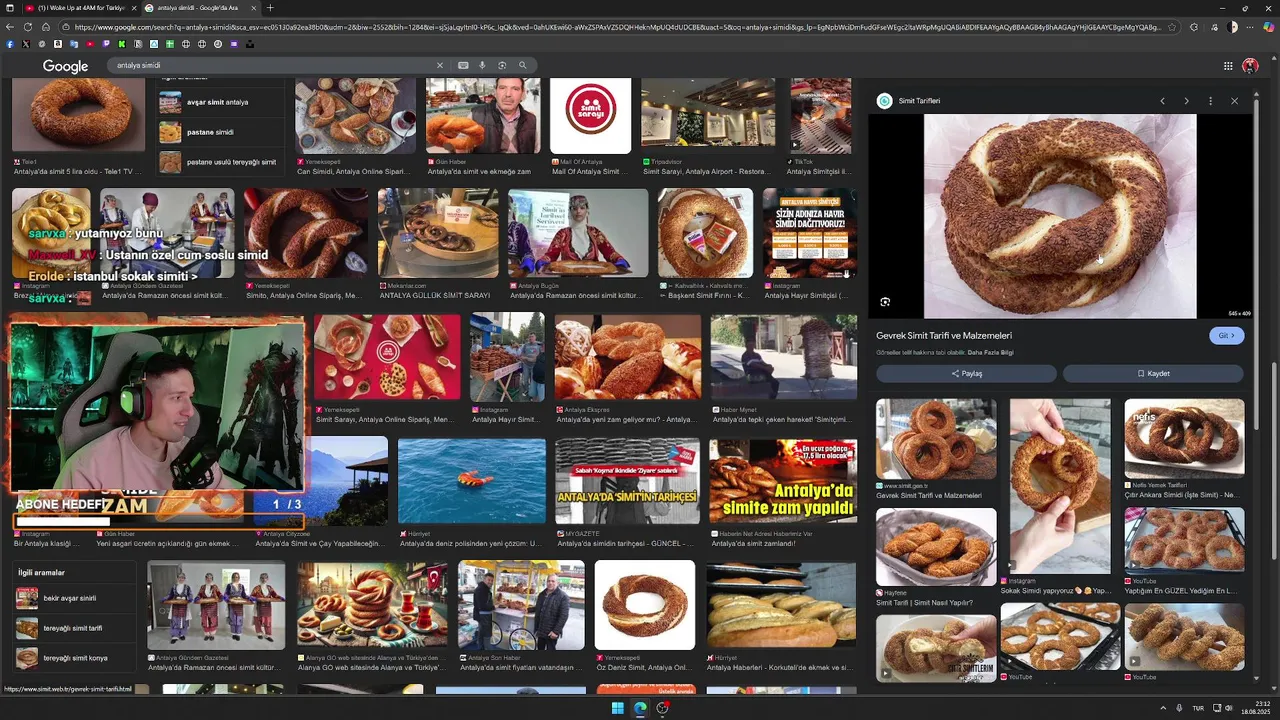
Task: Go back with browser back arrow
Action: [10, 27]
